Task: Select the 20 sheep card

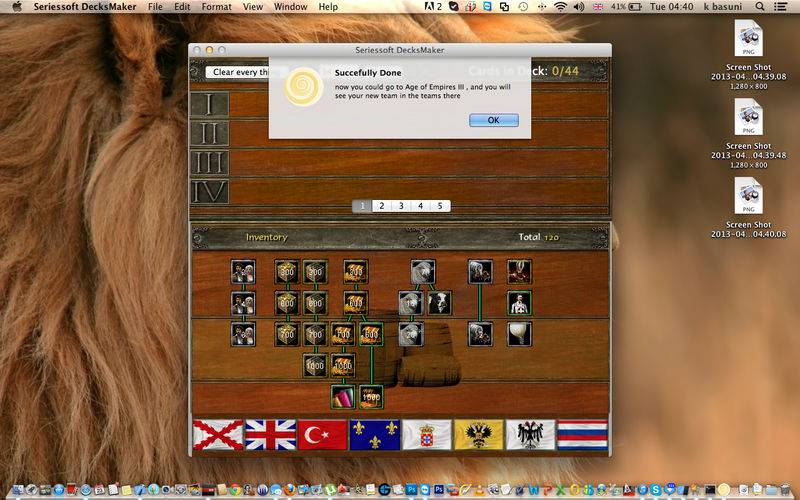Action: [x=411, y=334]
